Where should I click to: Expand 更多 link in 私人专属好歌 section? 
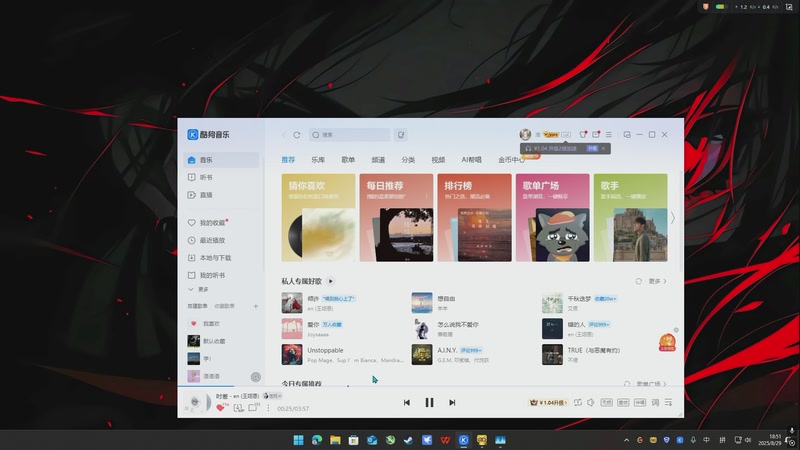click(657, 281)
